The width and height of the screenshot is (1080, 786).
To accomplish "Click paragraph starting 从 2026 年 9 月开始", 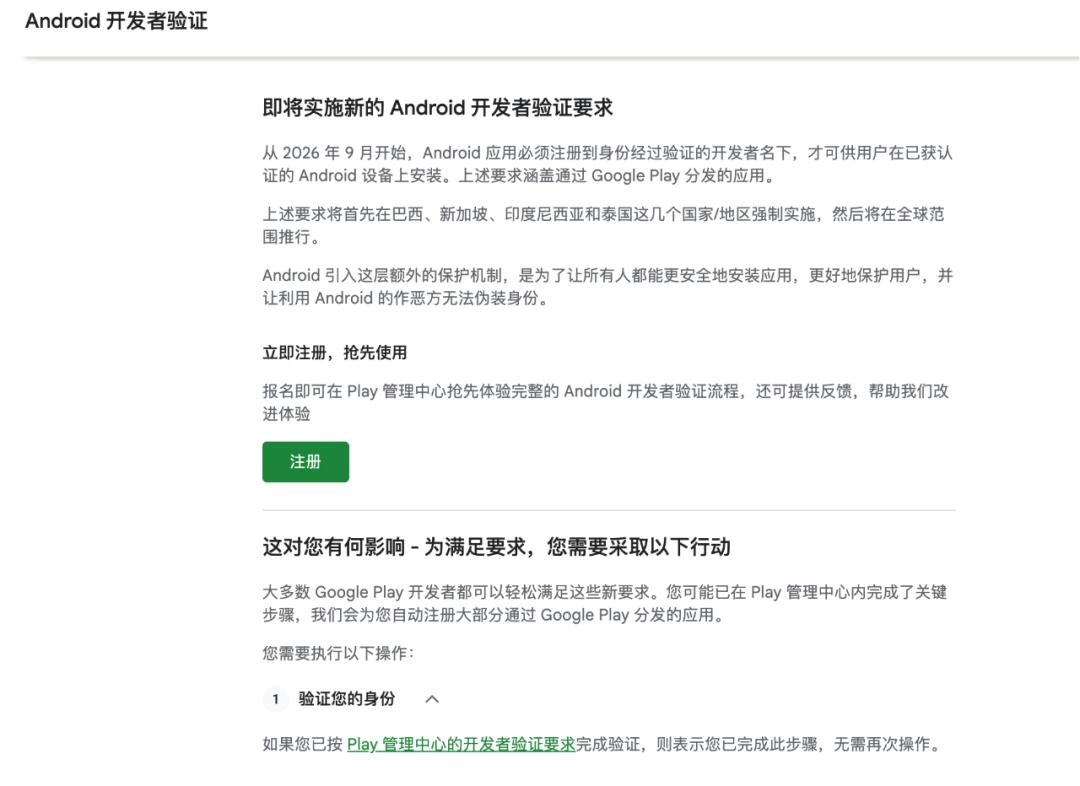I will (608, 164).
